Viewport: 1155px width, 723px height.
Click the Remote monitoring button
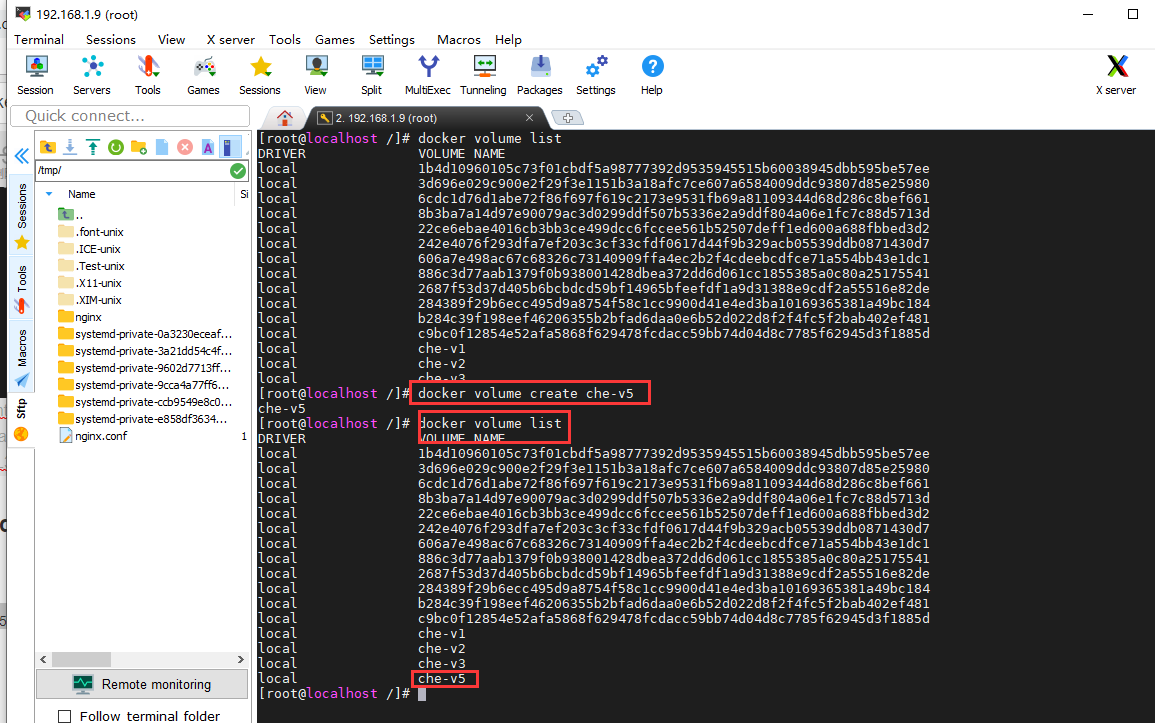point(142,684)
